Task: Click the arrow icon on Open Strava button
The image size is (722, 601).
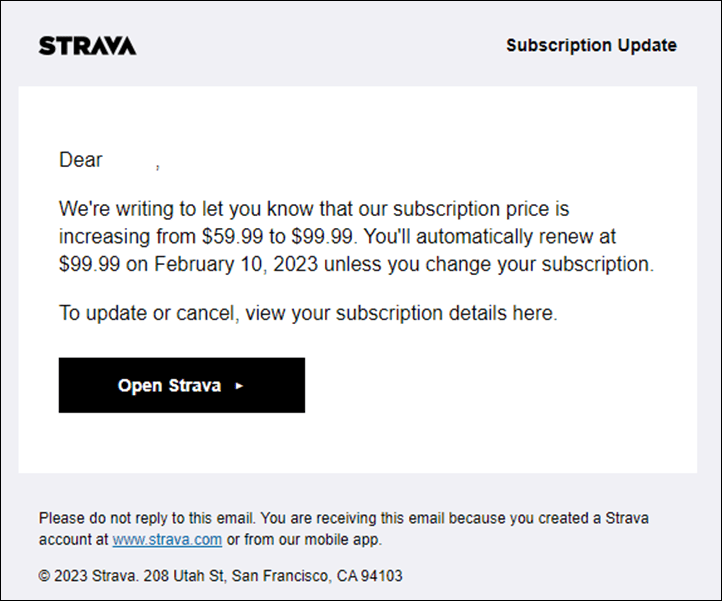Action: (239, 386)
